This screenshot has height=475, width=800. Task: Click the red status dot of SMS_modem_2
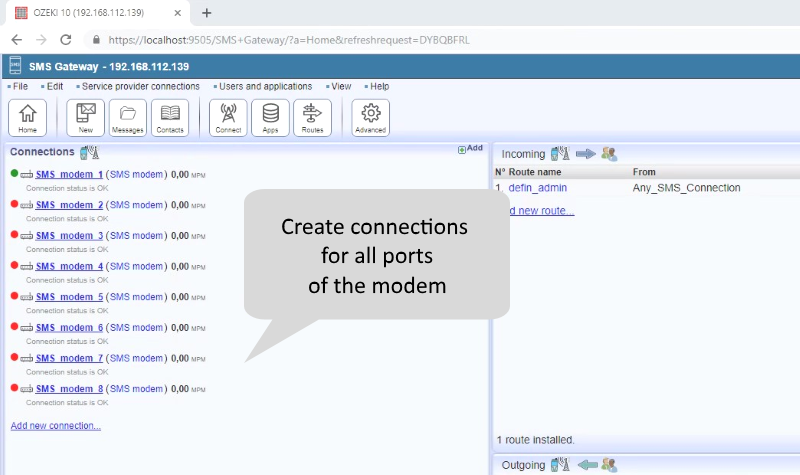(x=14, y=204)
